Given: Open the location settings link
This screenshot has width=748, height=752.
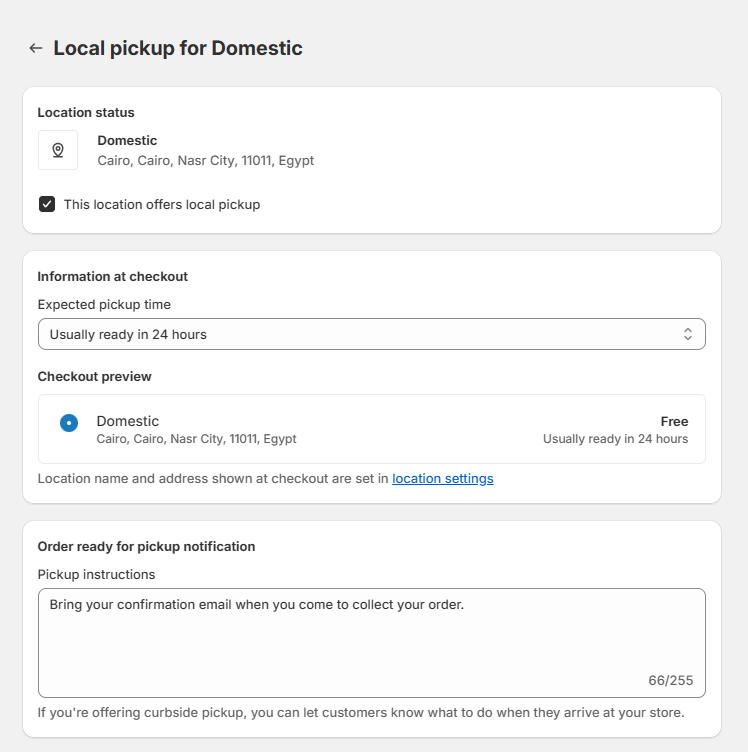Looking at the screenshot, I should (x=442, y=479).
